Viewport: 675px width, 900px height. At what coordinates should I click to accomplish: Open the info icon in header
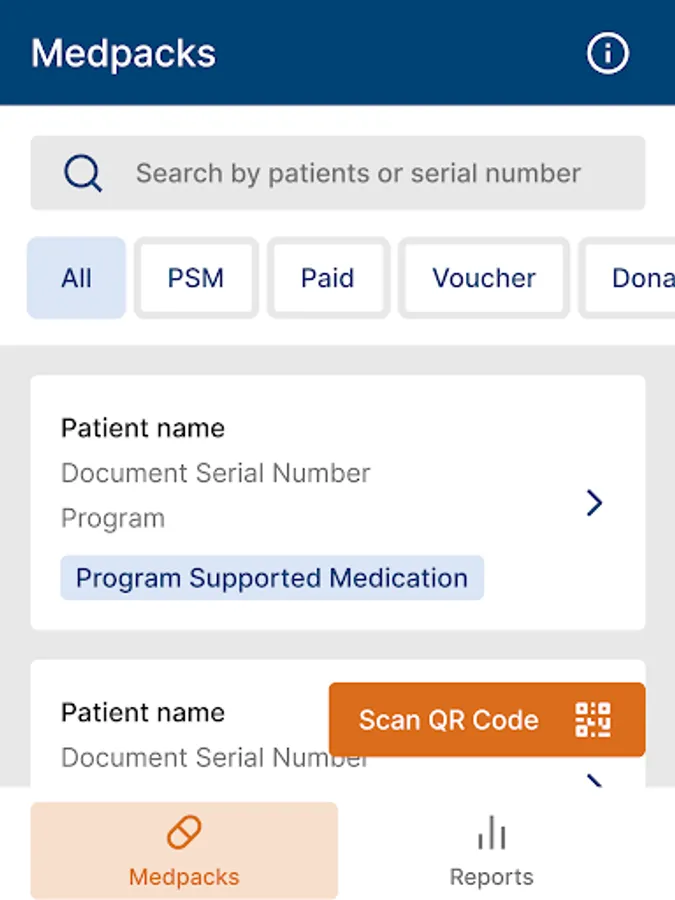coord(608,53)
